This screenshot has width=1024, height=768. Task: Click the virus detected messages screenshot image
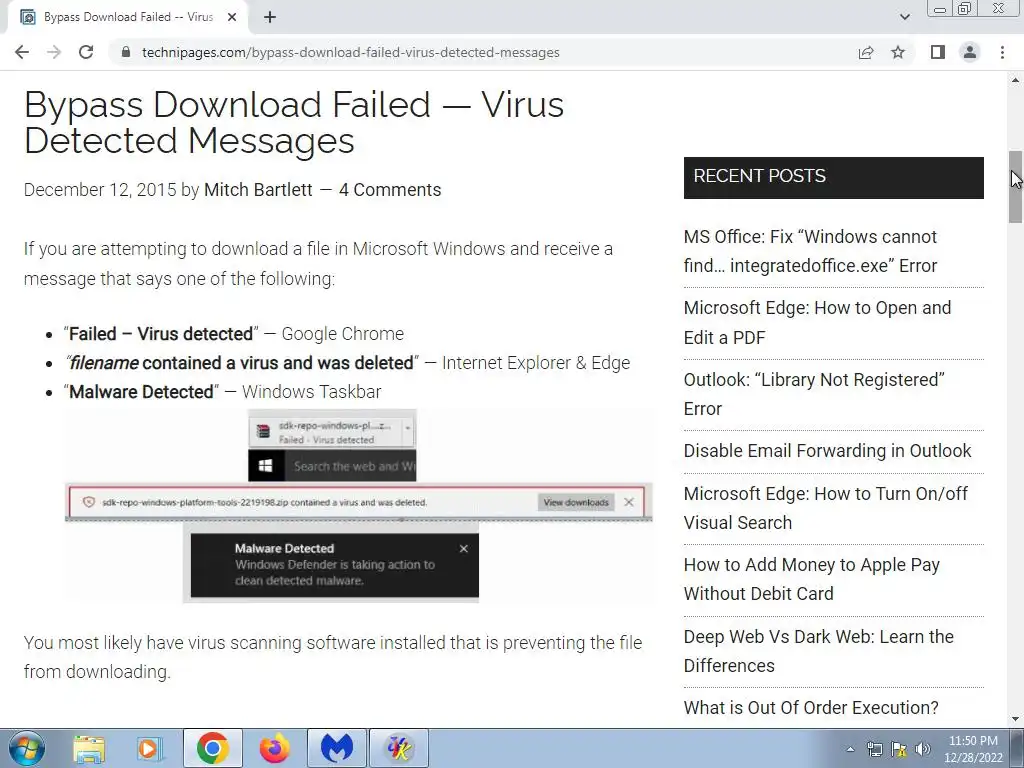359,506
